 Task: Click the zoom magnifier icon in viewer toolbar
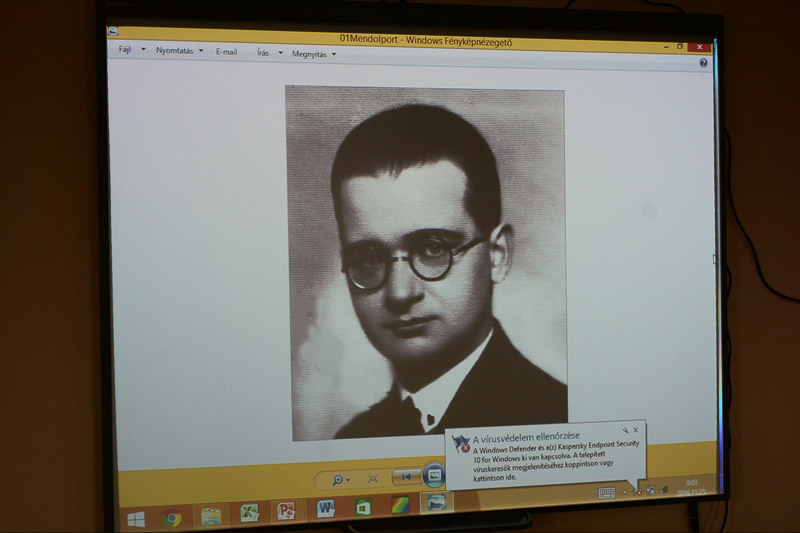339,479
